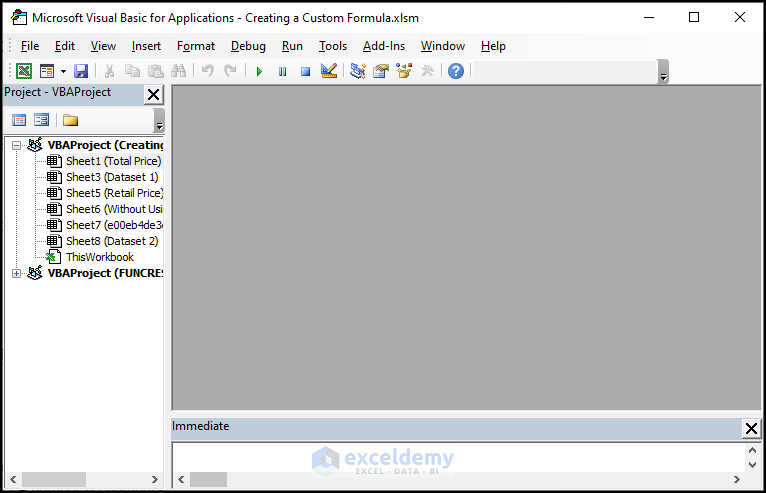This screenshot has width=766, height=493.
Task: Select ThisWorkbook in project tree
Action: 100,257
